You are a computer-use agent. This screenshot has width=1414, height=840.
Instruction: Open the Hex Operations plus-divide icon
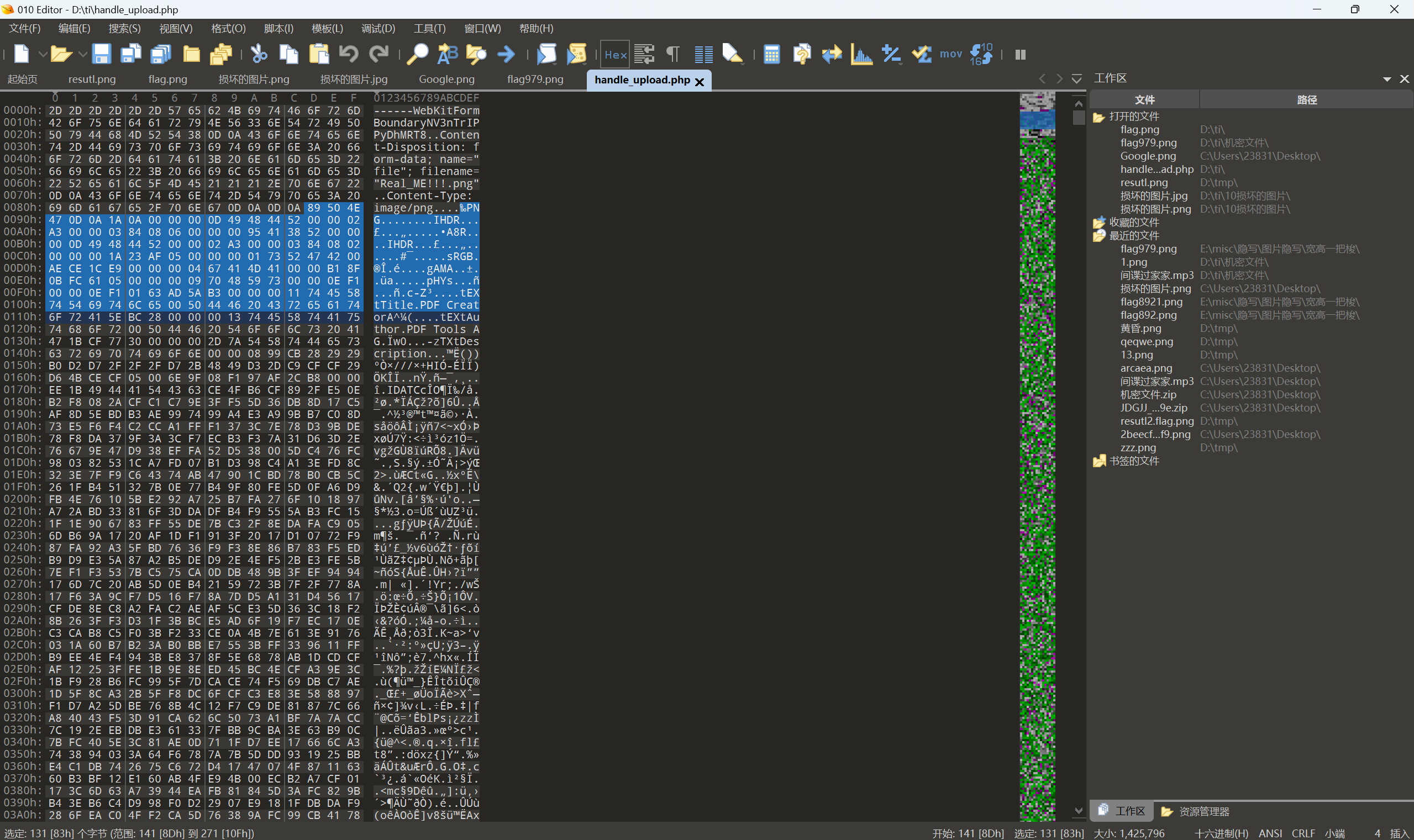(892, 54)
